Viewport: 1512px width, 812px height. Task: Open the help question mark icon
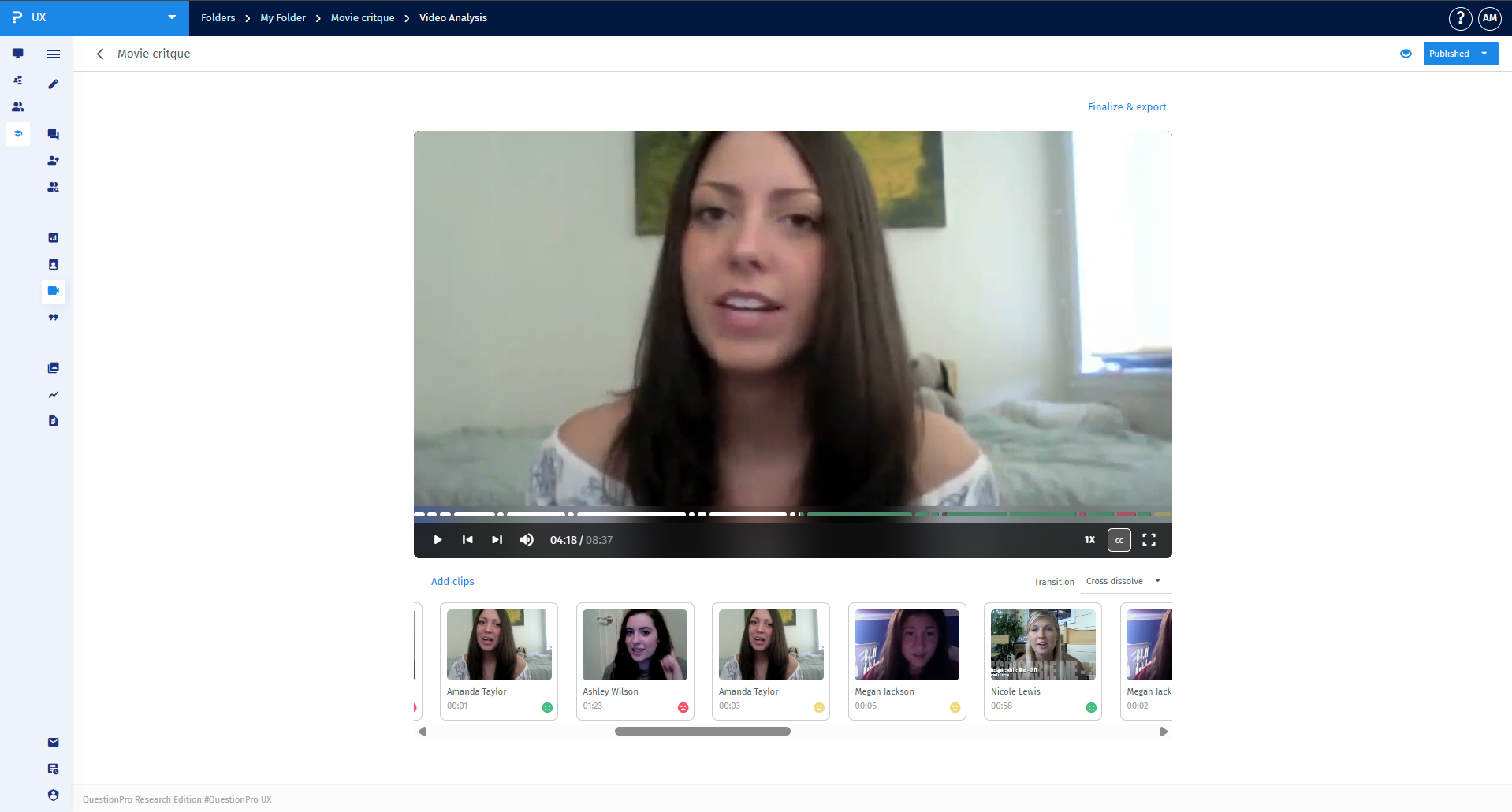[1460, 18]
